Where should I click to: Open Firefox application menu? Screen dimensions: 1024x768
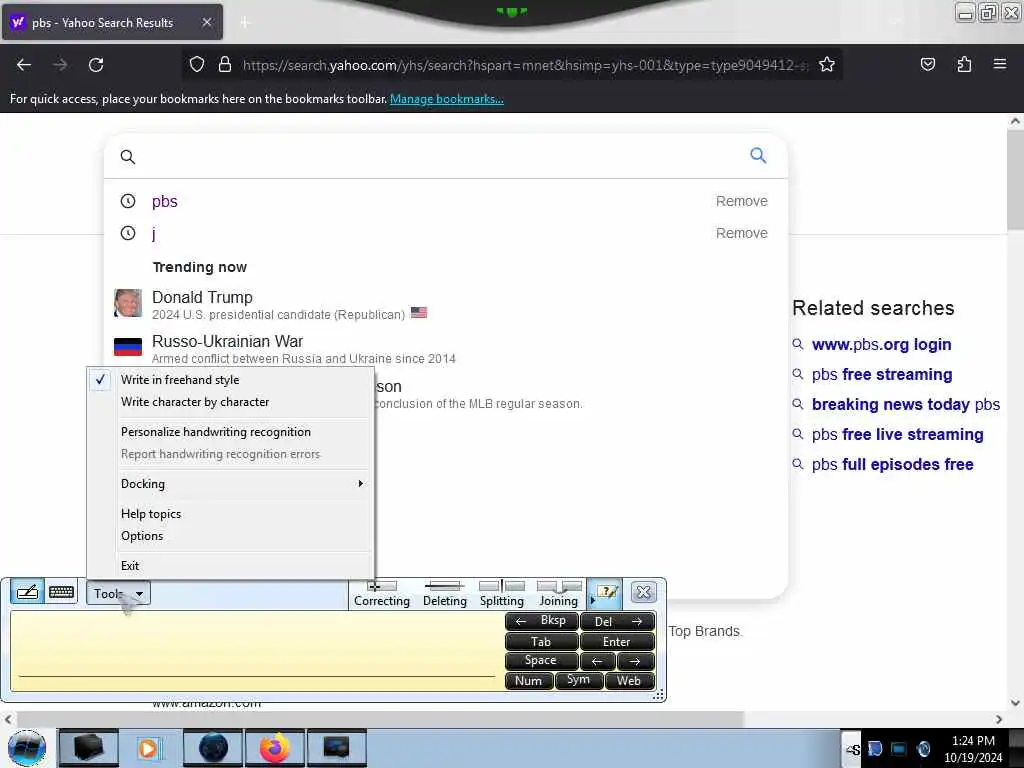point(1000,65)
